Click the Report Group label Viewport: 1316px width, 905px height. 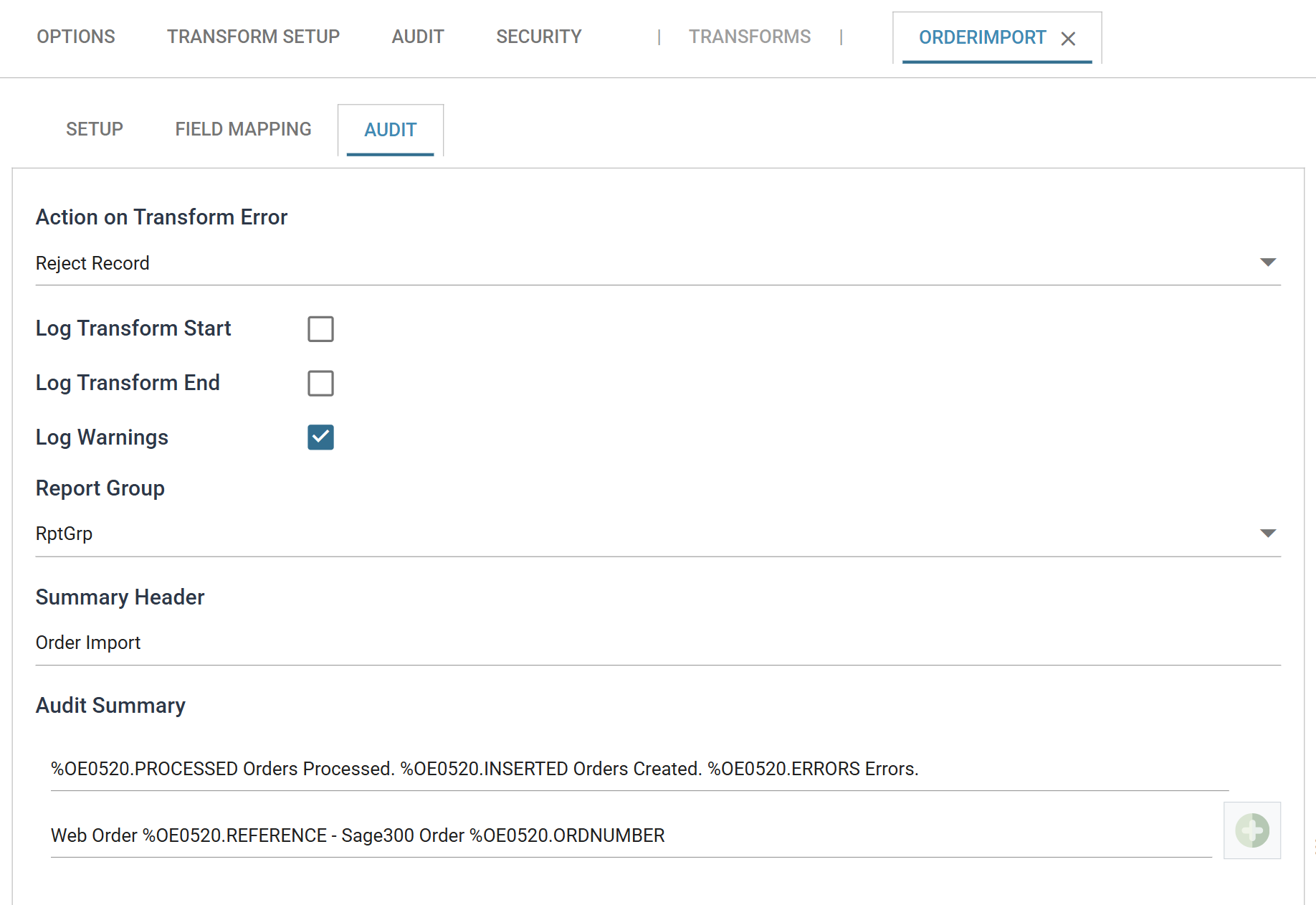pos(100,488)
